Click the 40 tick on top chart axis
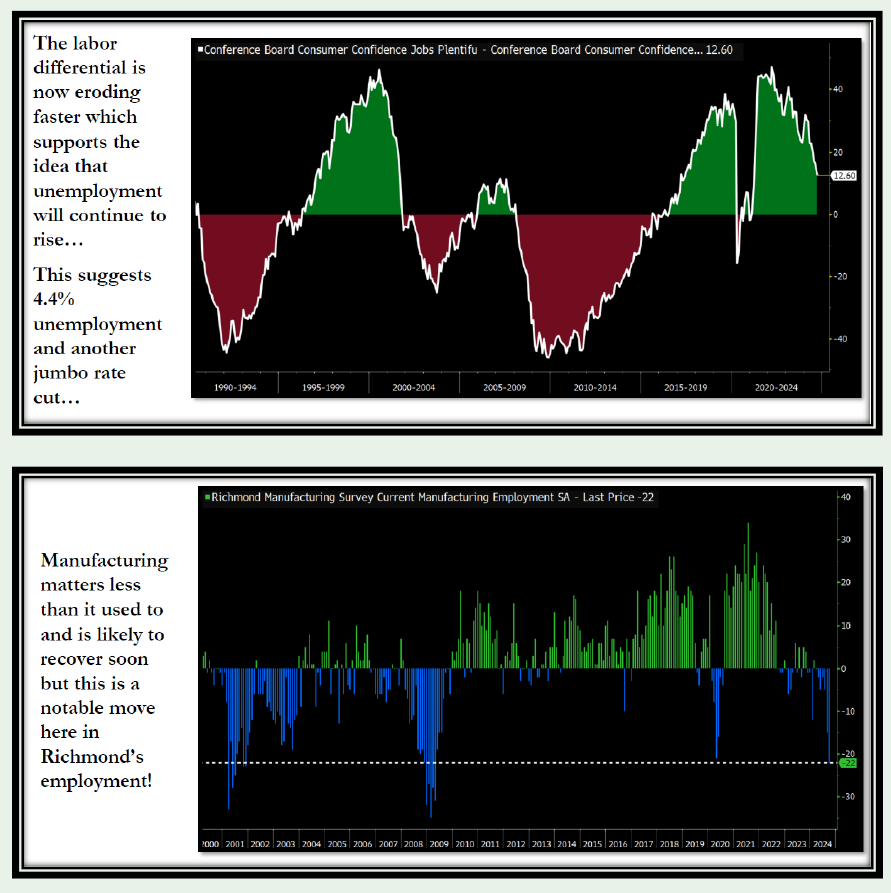Image resolution: width=891 pixels, height=893 pixels. [838, 89]
